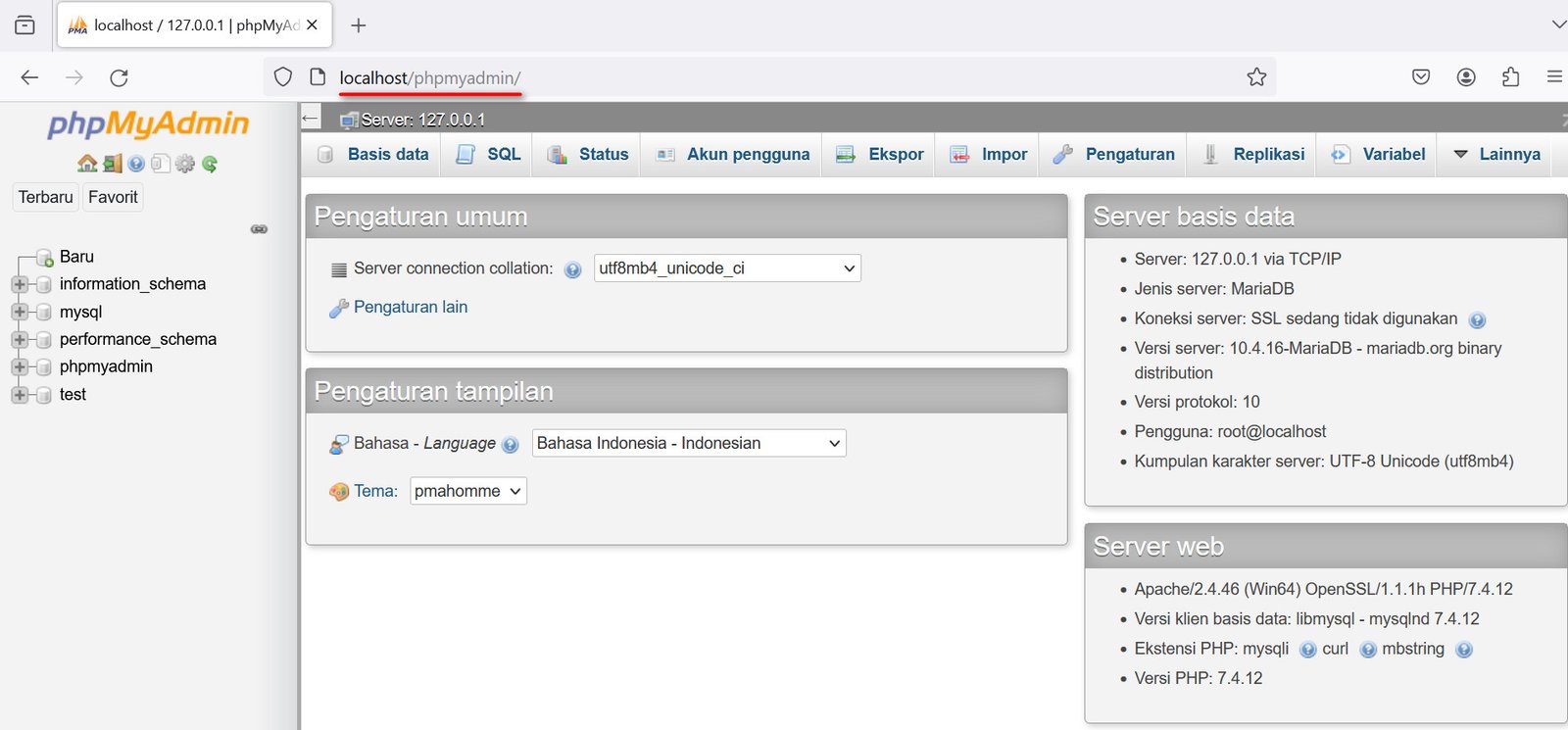Click the link chain icon in navigation panel
This screenshot has width=1568, height=730.
259,229
